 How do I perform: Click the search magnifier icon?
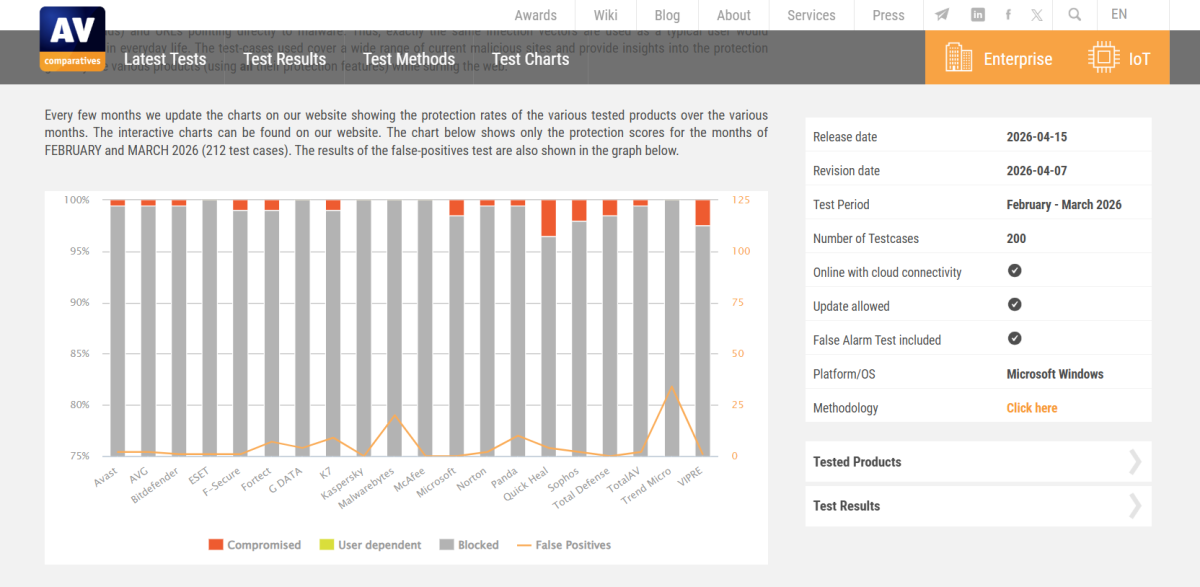[x=1074, y=15]
